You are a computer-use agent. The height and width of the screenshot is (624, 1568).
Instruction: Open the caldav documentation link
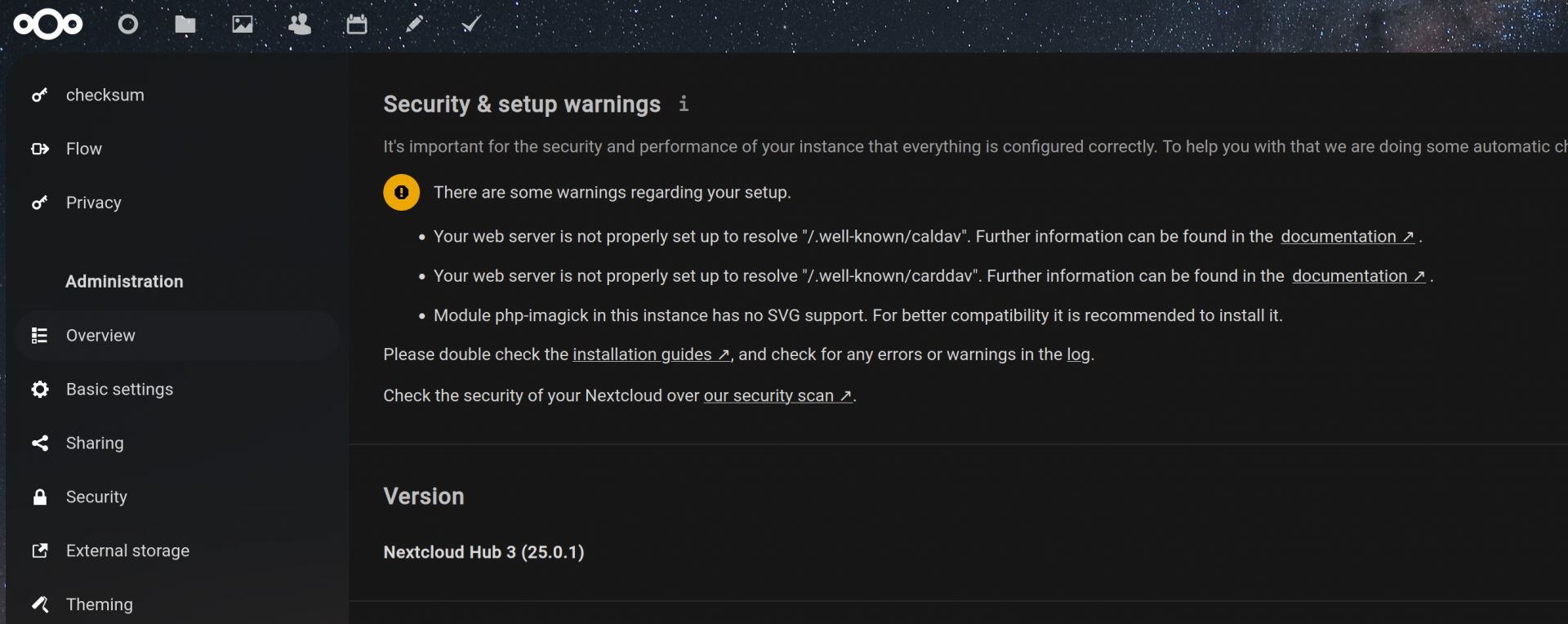click(x=1347, y=237)
